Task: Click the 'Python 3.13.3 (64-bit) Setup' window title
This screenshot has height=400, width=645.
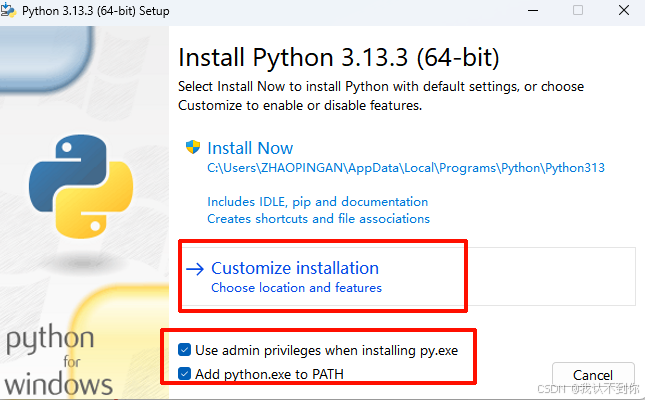Action: 95,11
